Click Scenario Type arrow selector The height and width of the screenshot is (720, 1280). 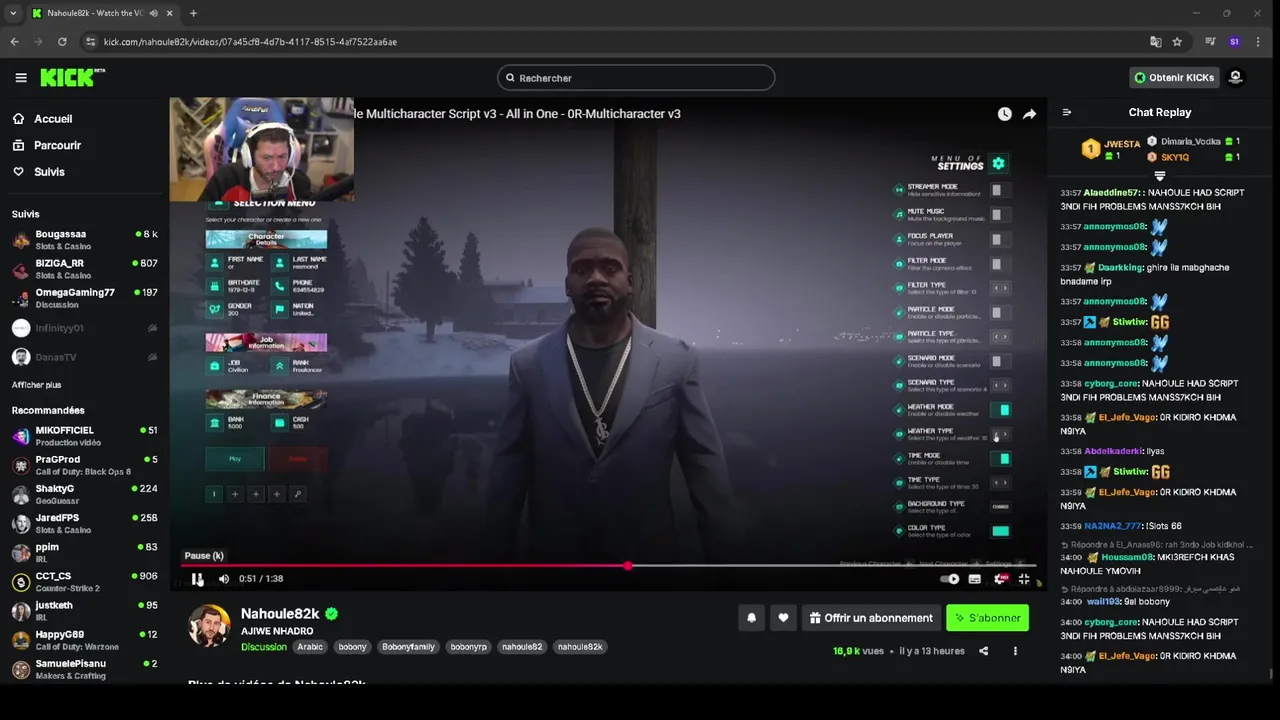(1000, 385)
